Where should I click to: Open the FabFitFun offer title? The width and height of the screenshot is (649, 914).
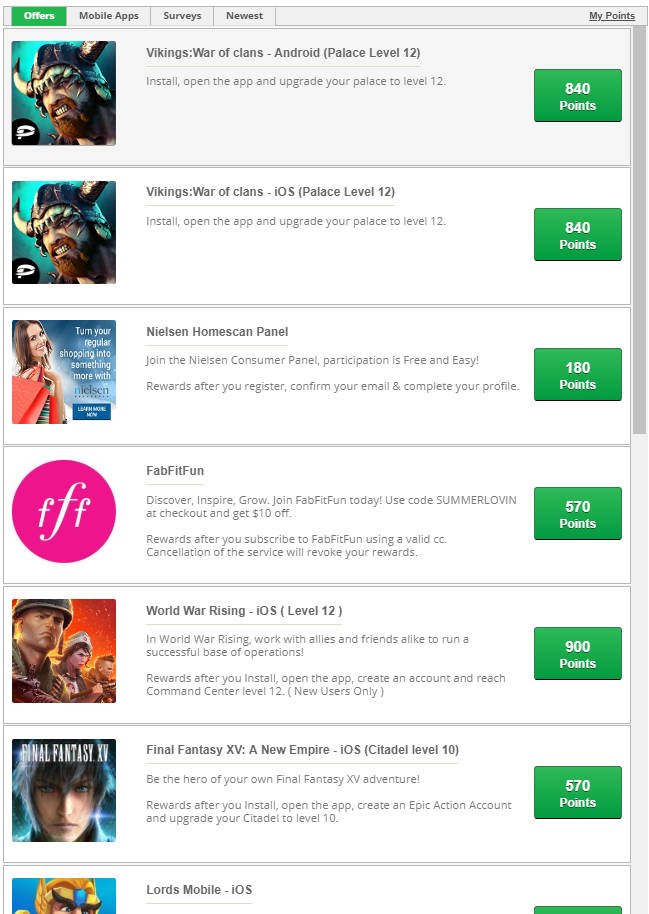click(x=175, y=470)
